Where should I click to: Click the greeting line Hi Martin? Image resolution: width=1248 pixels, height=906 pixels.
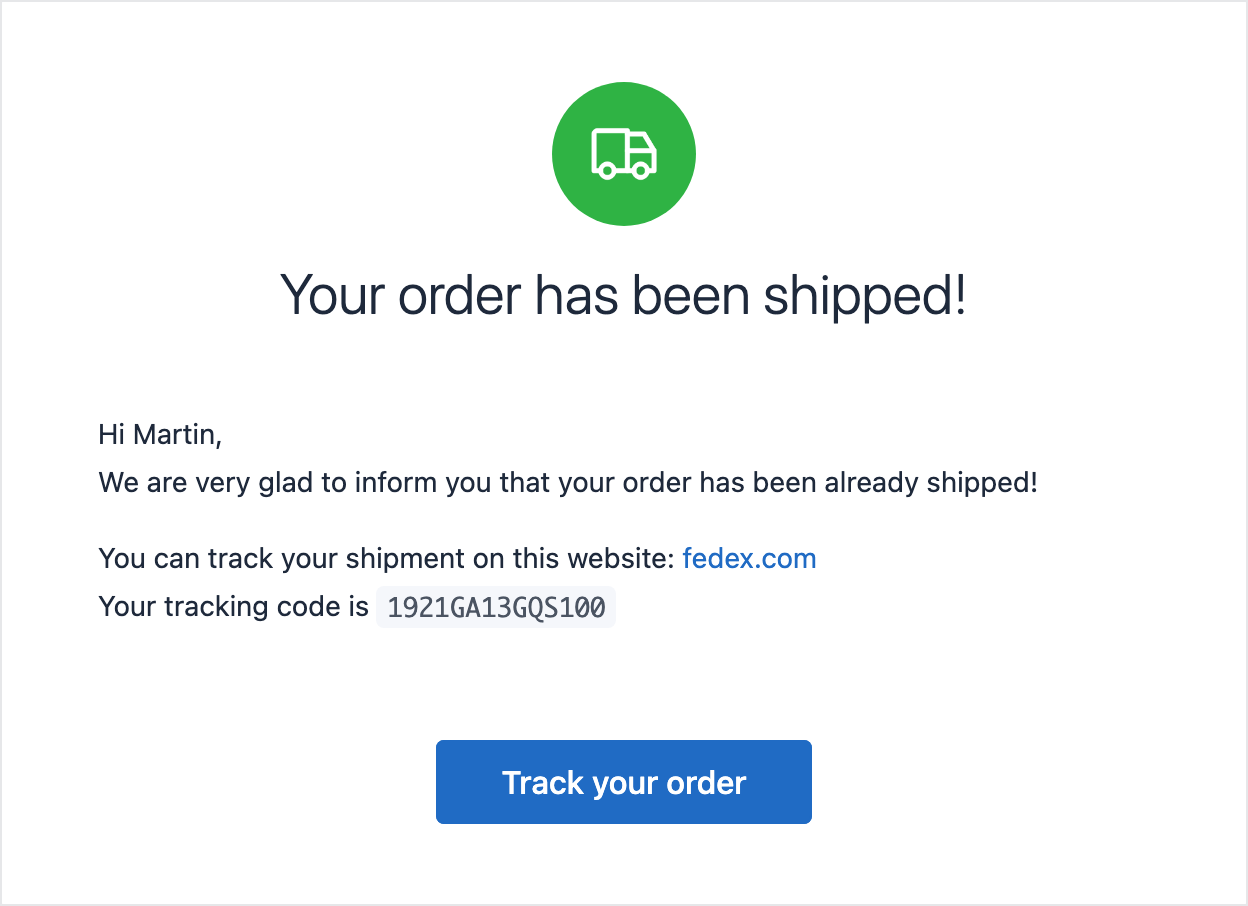pyautogui.click(x=160, y=434)
